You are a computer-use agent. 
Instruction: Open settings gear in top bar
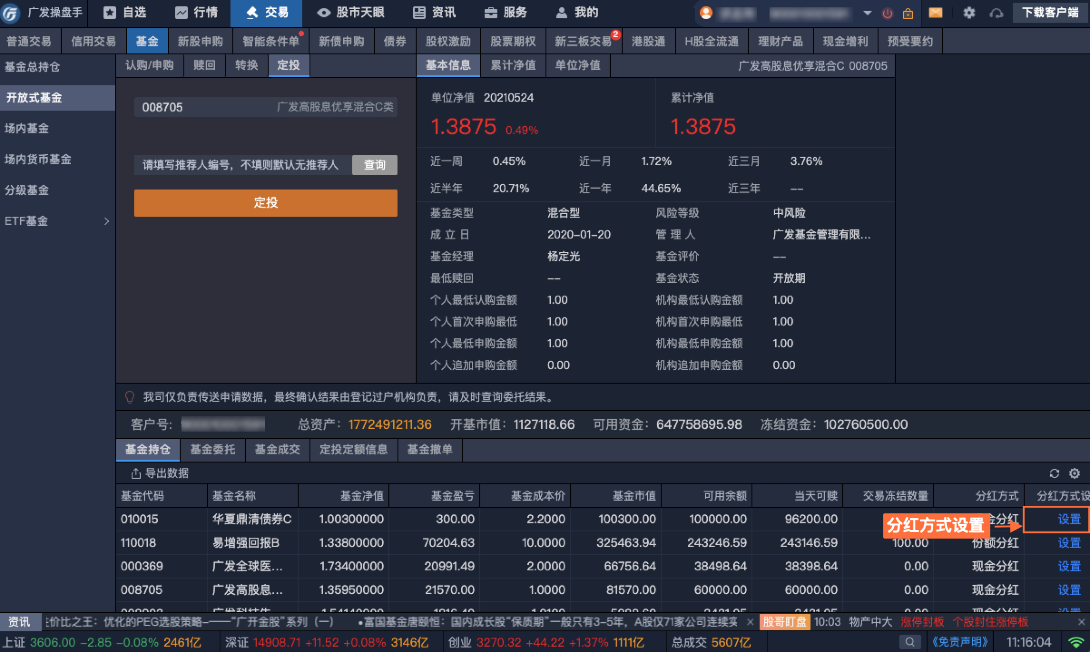[x=968, y=13]
